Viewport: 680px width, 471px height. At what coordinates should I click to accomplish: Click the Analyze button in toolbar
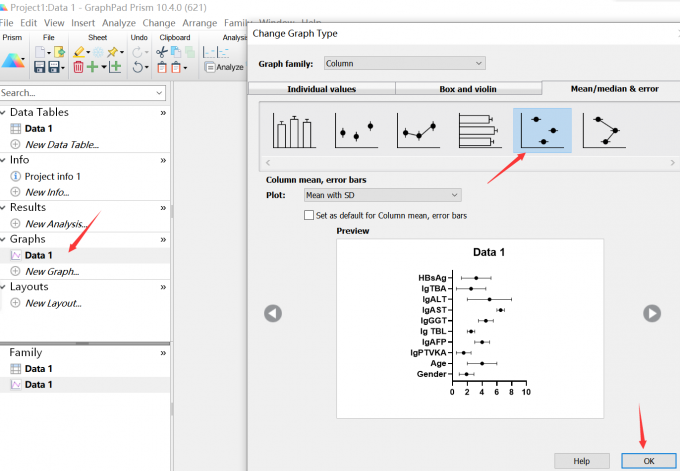pos(224,67)
